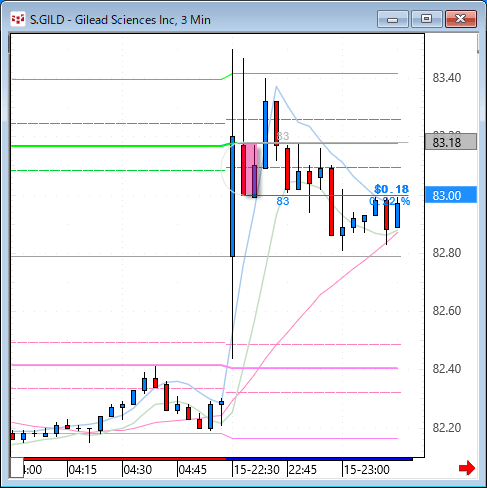Click the $0.18 profit label
This screenshot has height=488, width=487.
click(x=391, y=189)
